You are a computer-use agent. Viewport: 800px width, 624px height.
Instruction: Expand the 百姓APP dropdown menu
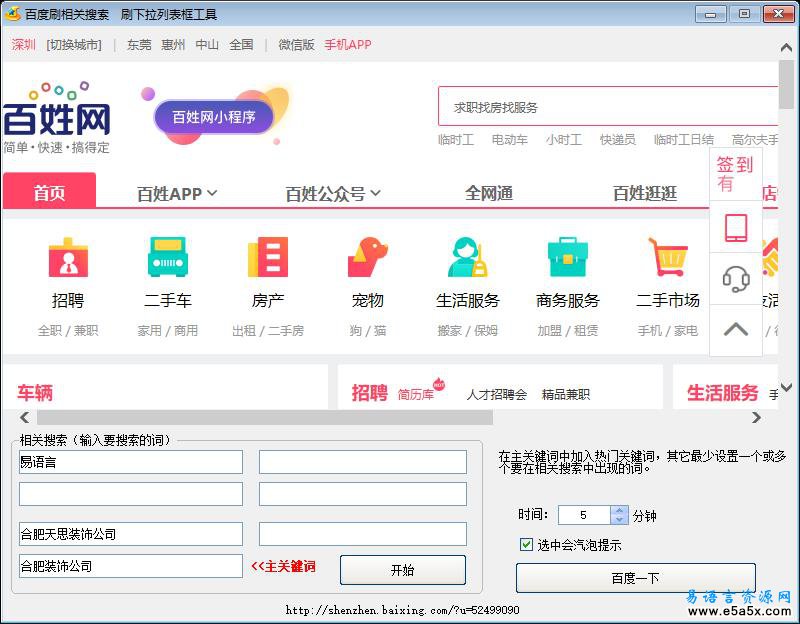point(177,194)
